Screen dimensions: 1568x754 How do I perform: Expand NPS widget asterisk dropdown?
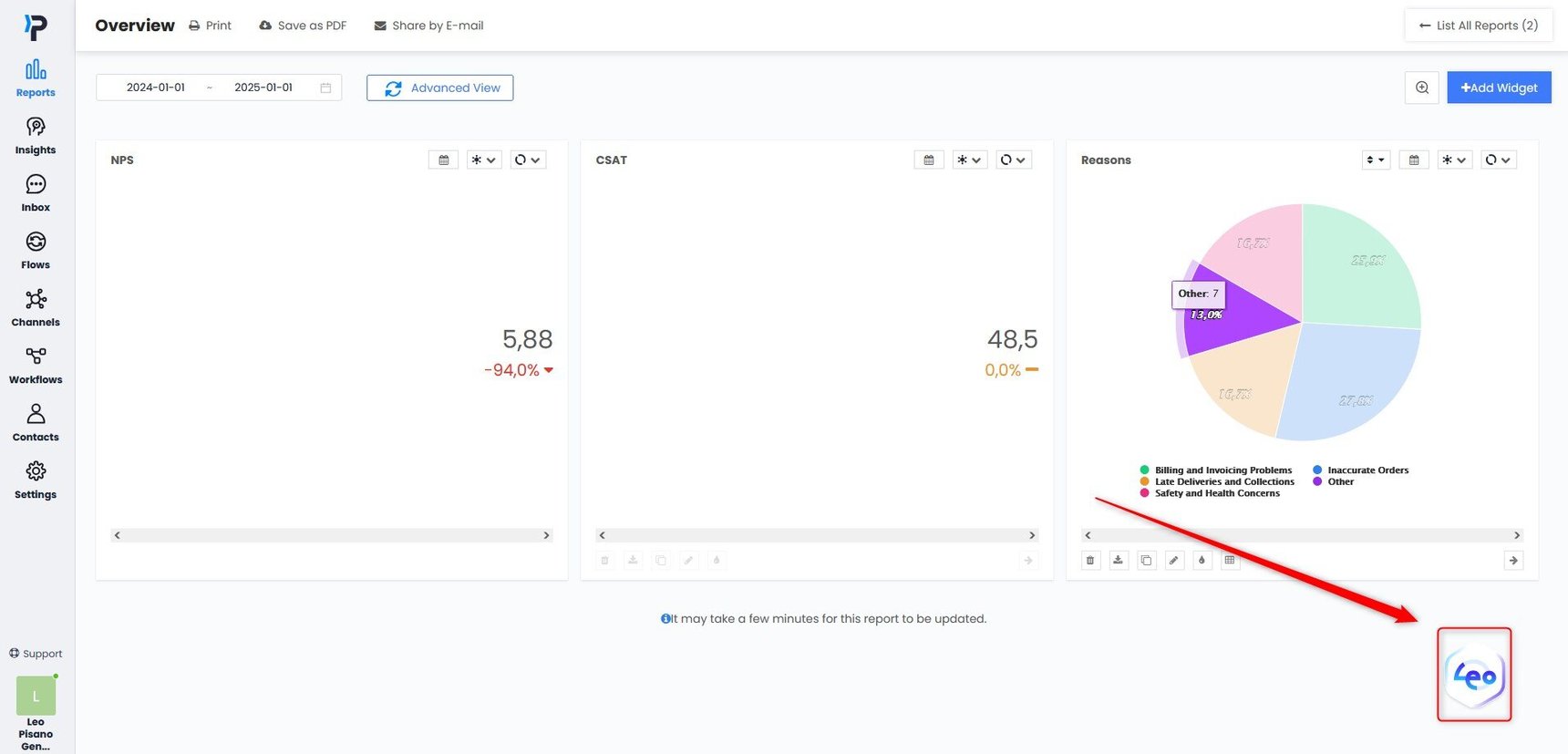pos(484,160)
